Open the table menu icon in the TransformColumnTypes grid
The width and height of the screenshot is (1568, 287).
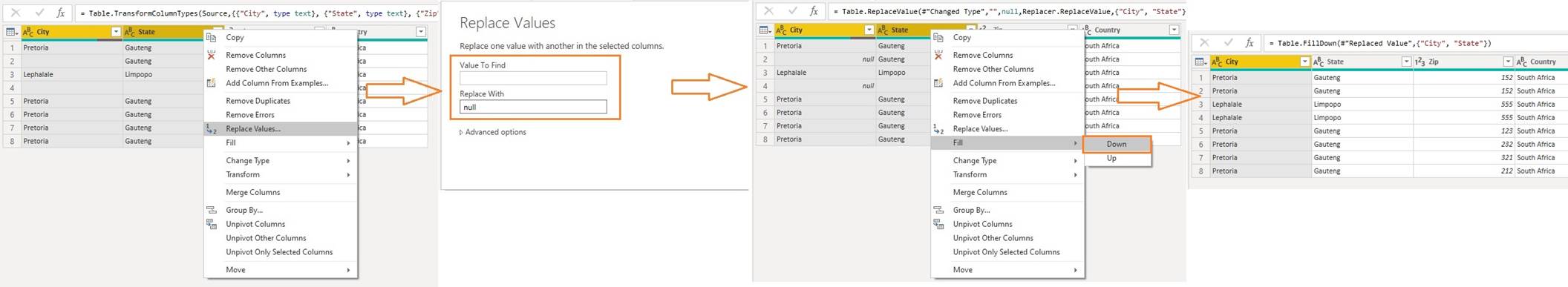point(11,32)
